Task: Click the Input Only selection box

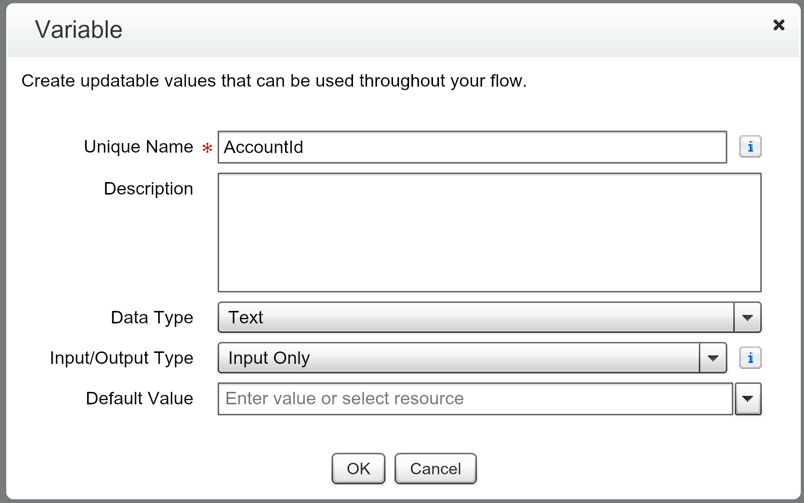Action: click(x=459, y=358)
